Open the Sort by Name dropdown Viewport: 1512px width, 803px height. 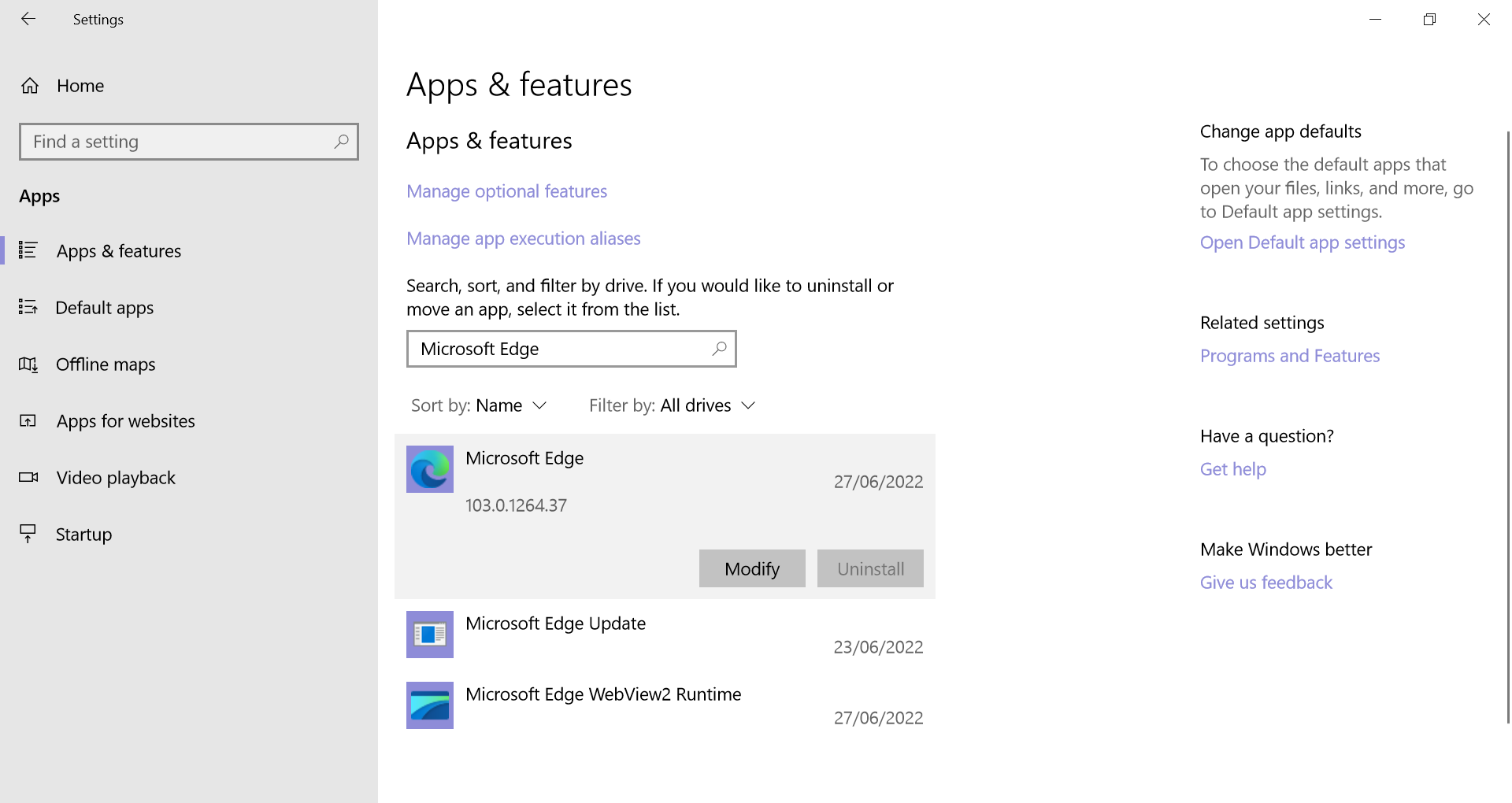[479, 405]
